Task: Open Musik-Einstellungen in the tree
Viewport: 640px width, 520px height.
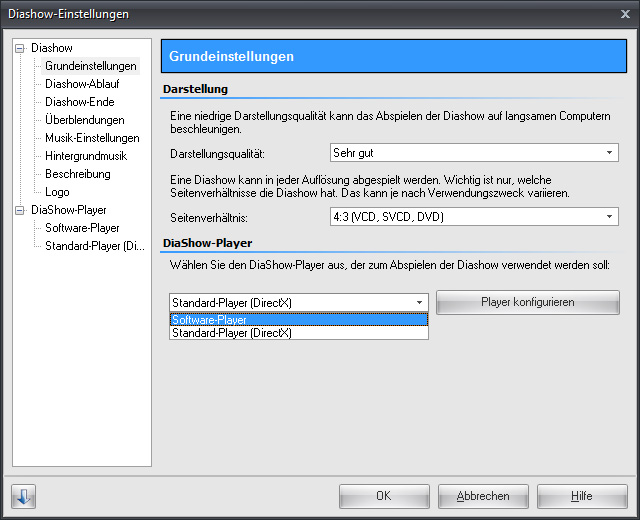Action: [x=92, y=138]
